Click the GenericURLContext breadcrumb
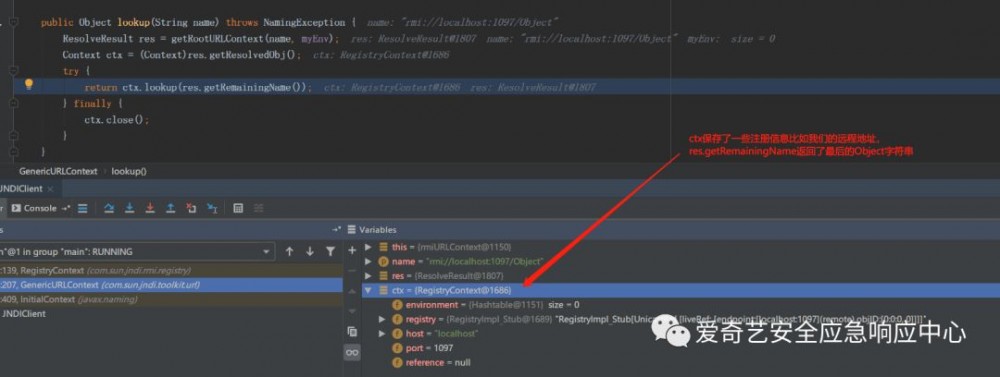 [x=58, y=171]
